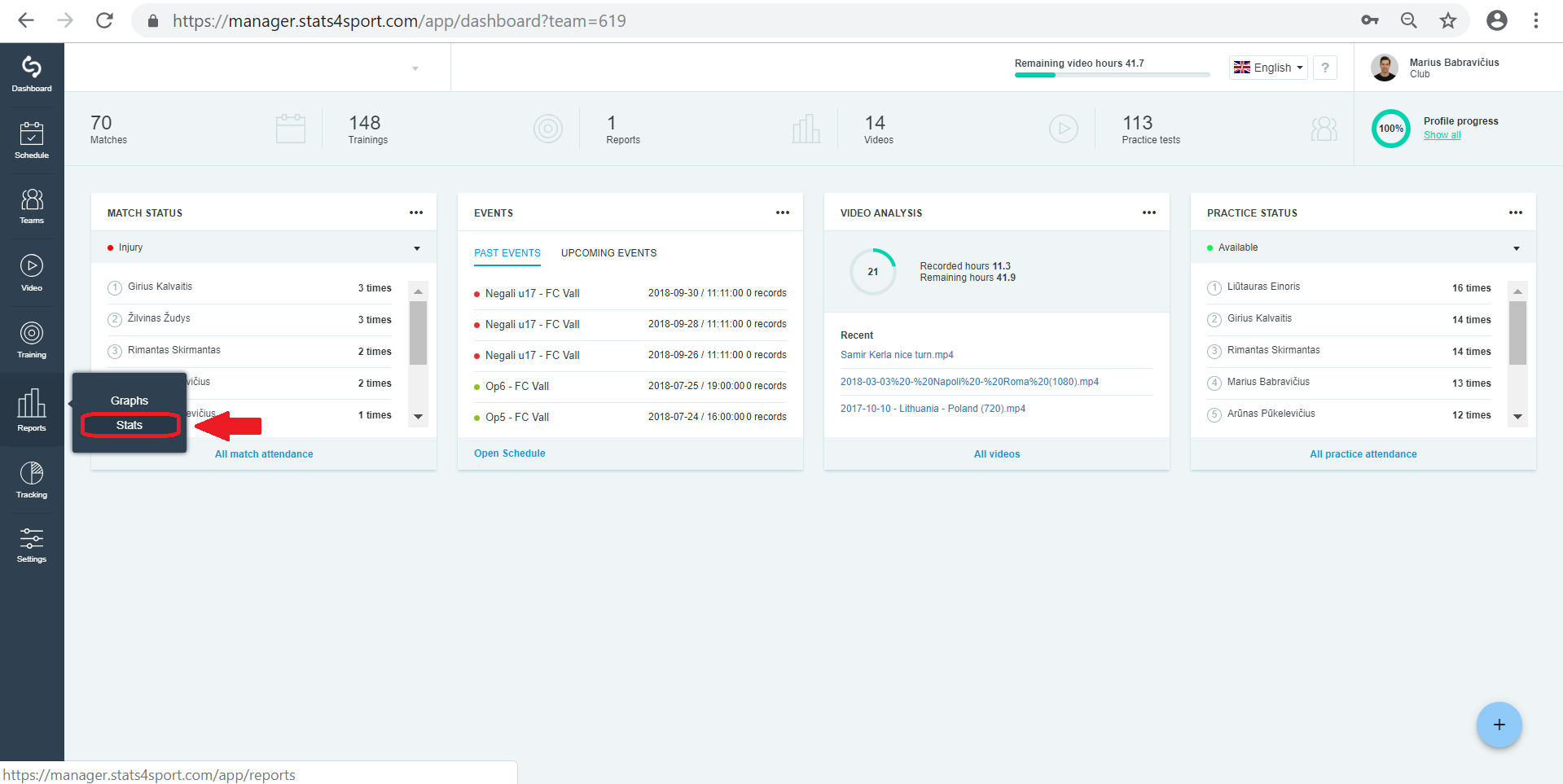
Task: Expand the Available status dropdown
Action: point(1363,247)
